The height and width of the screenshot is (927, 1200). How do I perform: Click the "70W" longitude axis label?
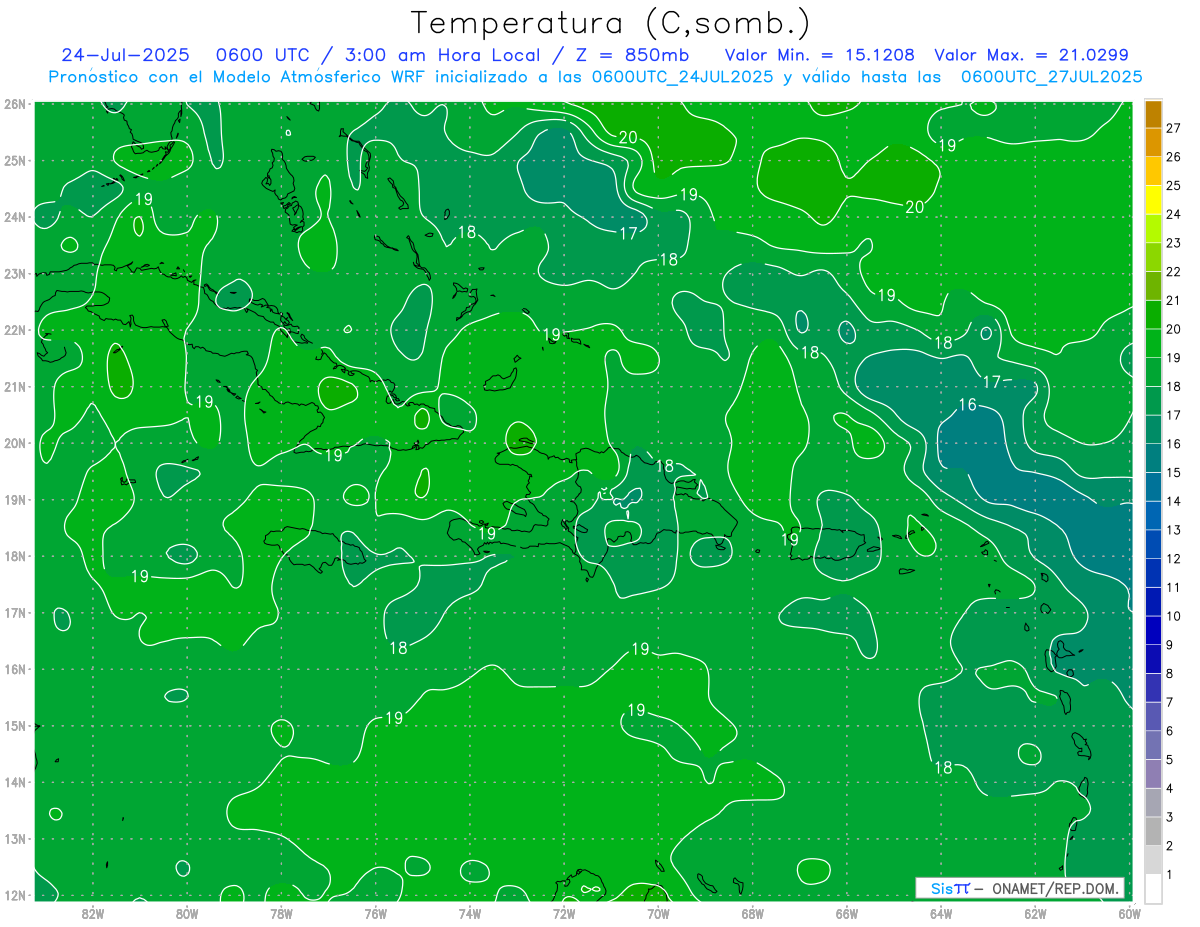658,913
